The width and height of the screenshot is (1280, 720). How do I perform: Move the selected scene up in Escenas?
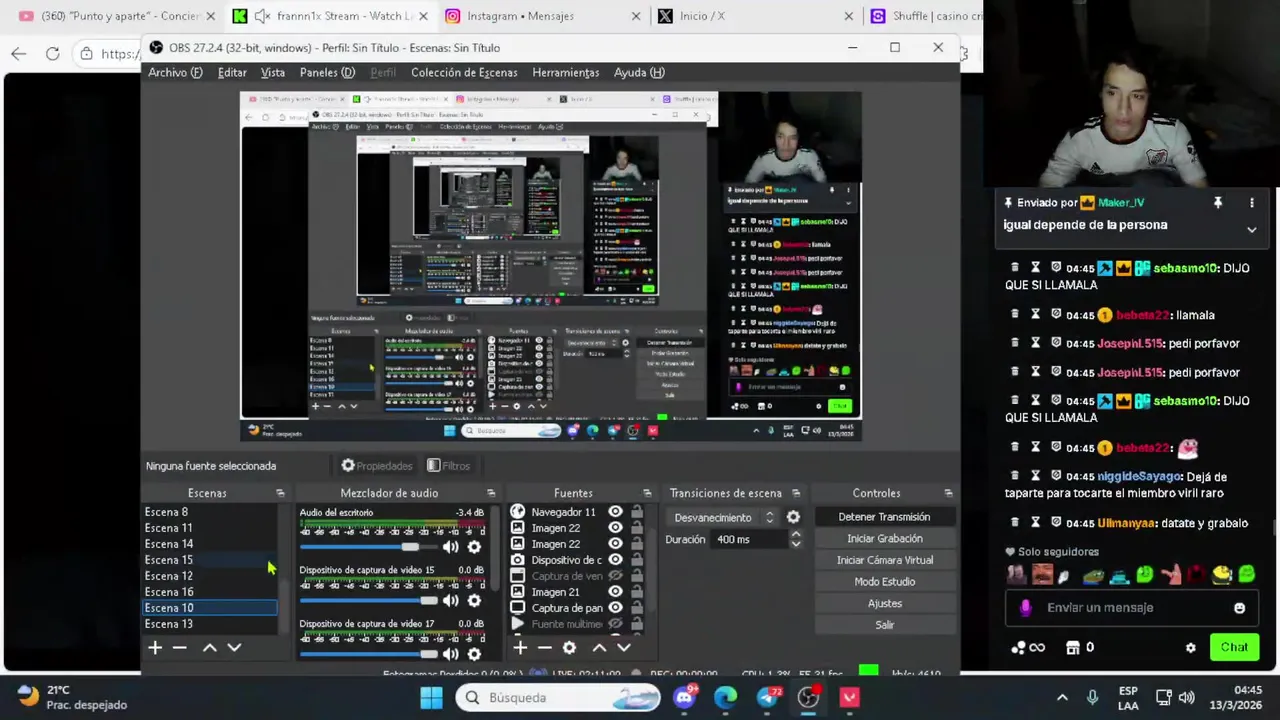point(210,648)
